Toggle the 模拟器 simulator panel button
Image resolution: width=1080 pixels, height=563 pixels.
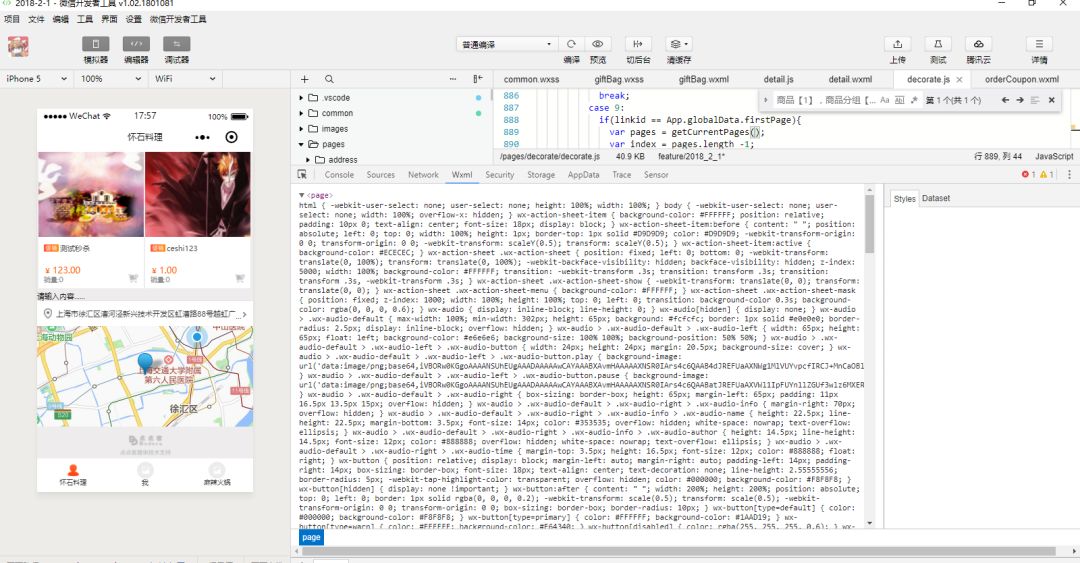(x=96, y=44)
